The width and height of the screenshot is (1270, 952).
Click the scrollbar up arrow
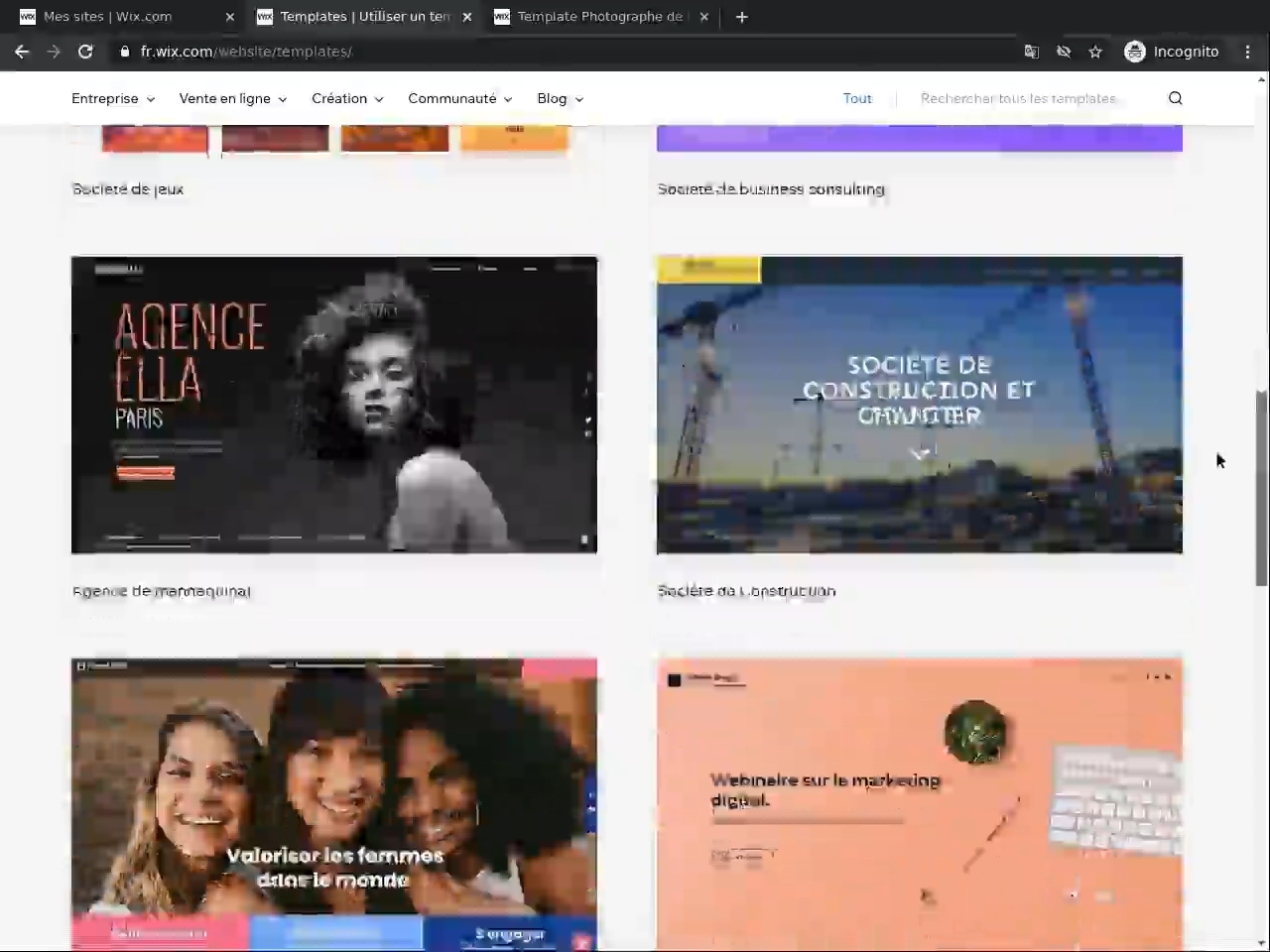click(1262, 79)
